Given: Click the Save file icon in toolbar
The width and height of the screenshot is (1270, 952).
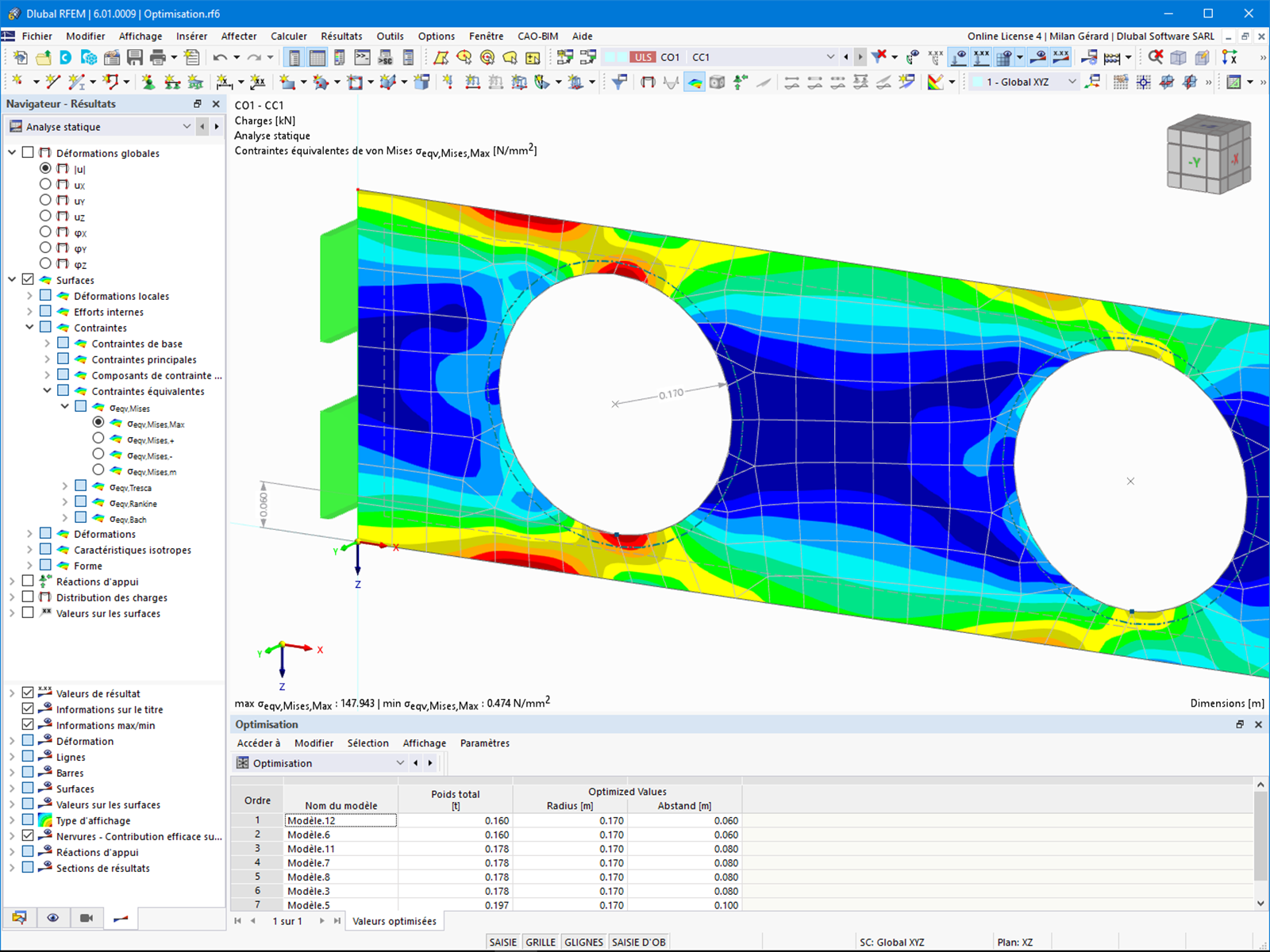Looking at the screenshot, I should coord(135,57).
